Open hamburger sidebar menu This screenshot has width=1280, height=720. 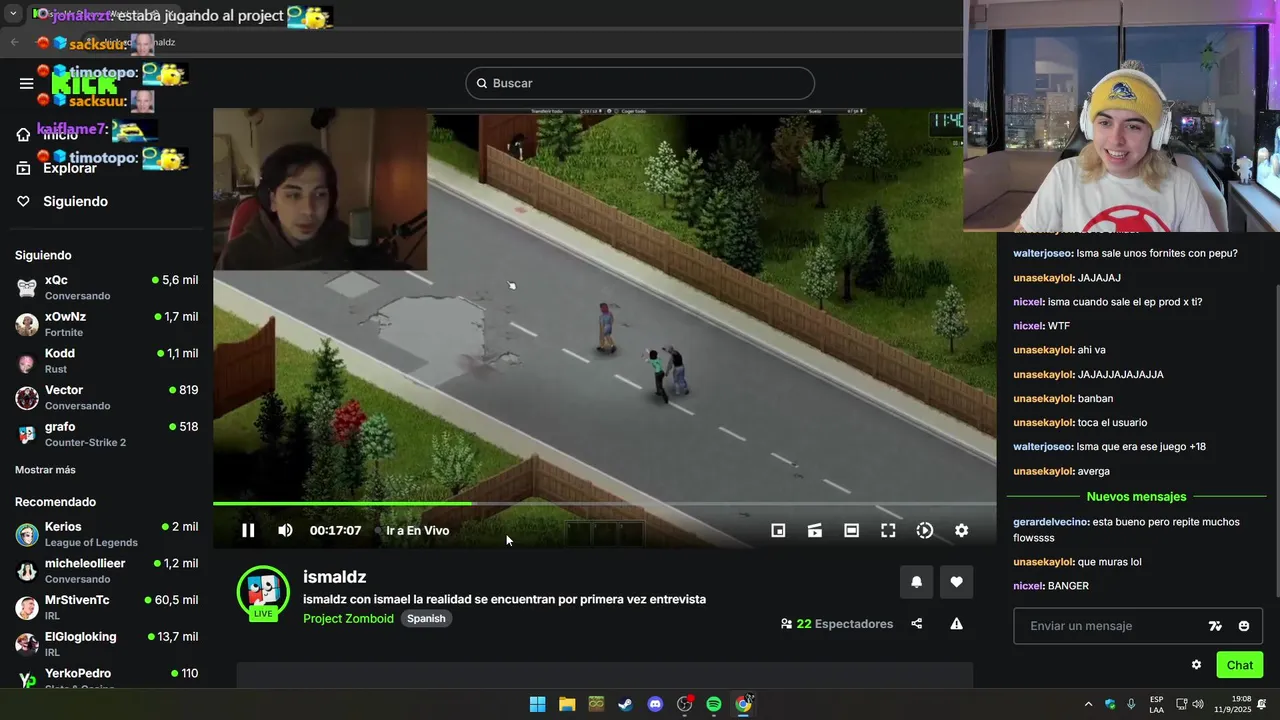(x=27, y=83)
